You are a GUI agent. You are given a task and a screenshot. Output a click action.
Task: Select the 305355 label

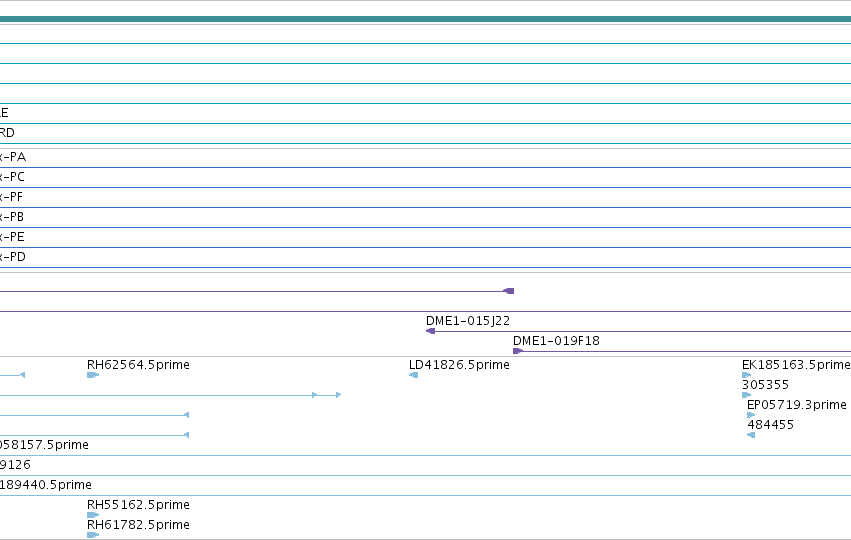click(x=765, y=385)
